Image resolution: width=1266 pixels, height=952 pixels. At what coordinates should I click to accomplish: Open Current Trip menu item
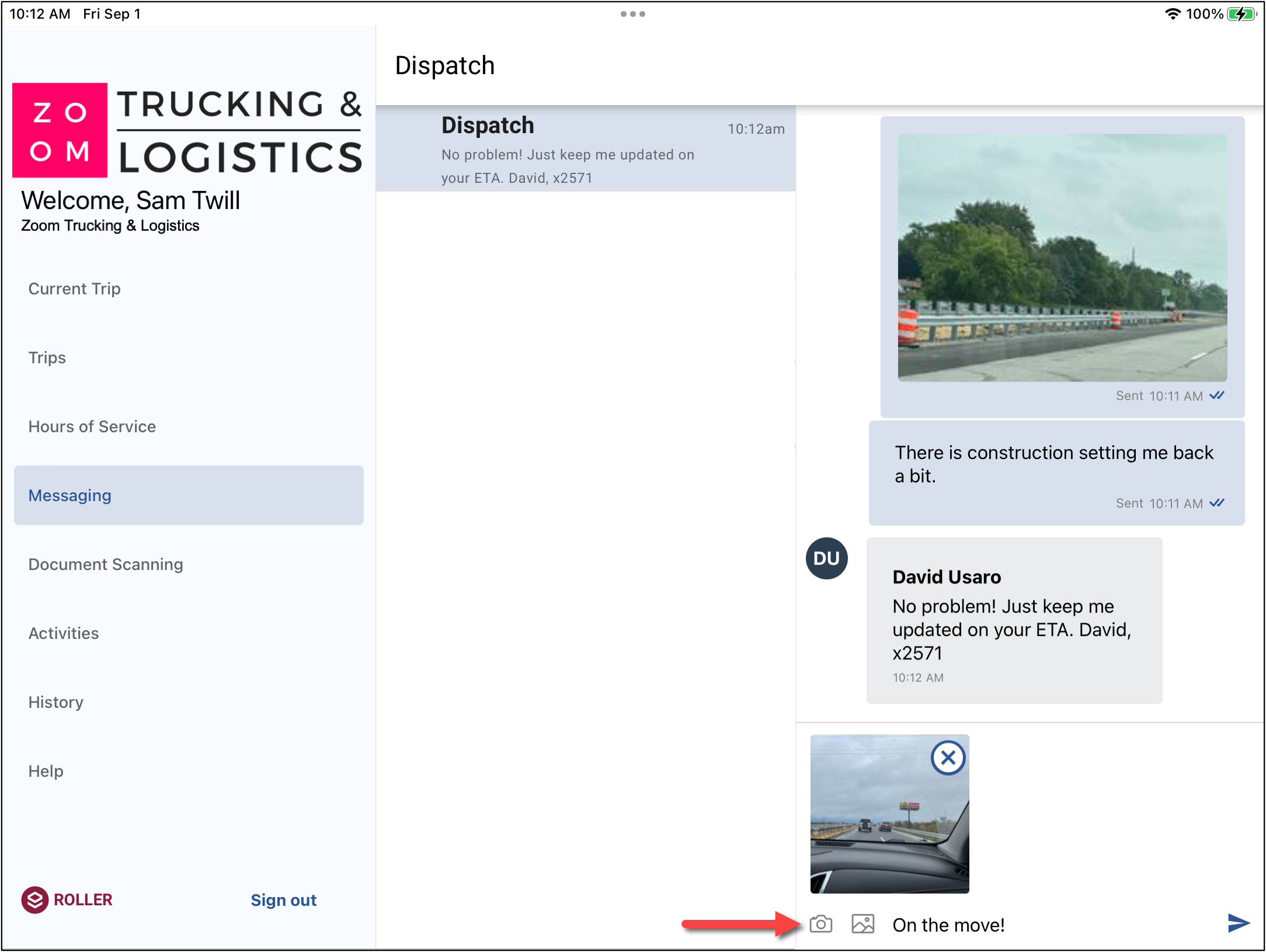tap(75, 289)
